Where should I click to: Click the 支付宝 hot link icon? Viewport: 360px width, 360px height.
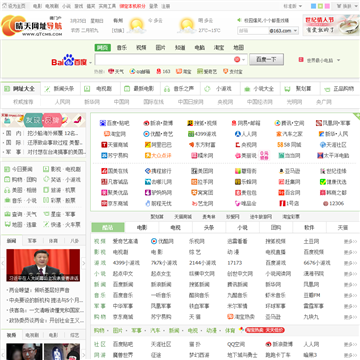click(x=226, y=71)
